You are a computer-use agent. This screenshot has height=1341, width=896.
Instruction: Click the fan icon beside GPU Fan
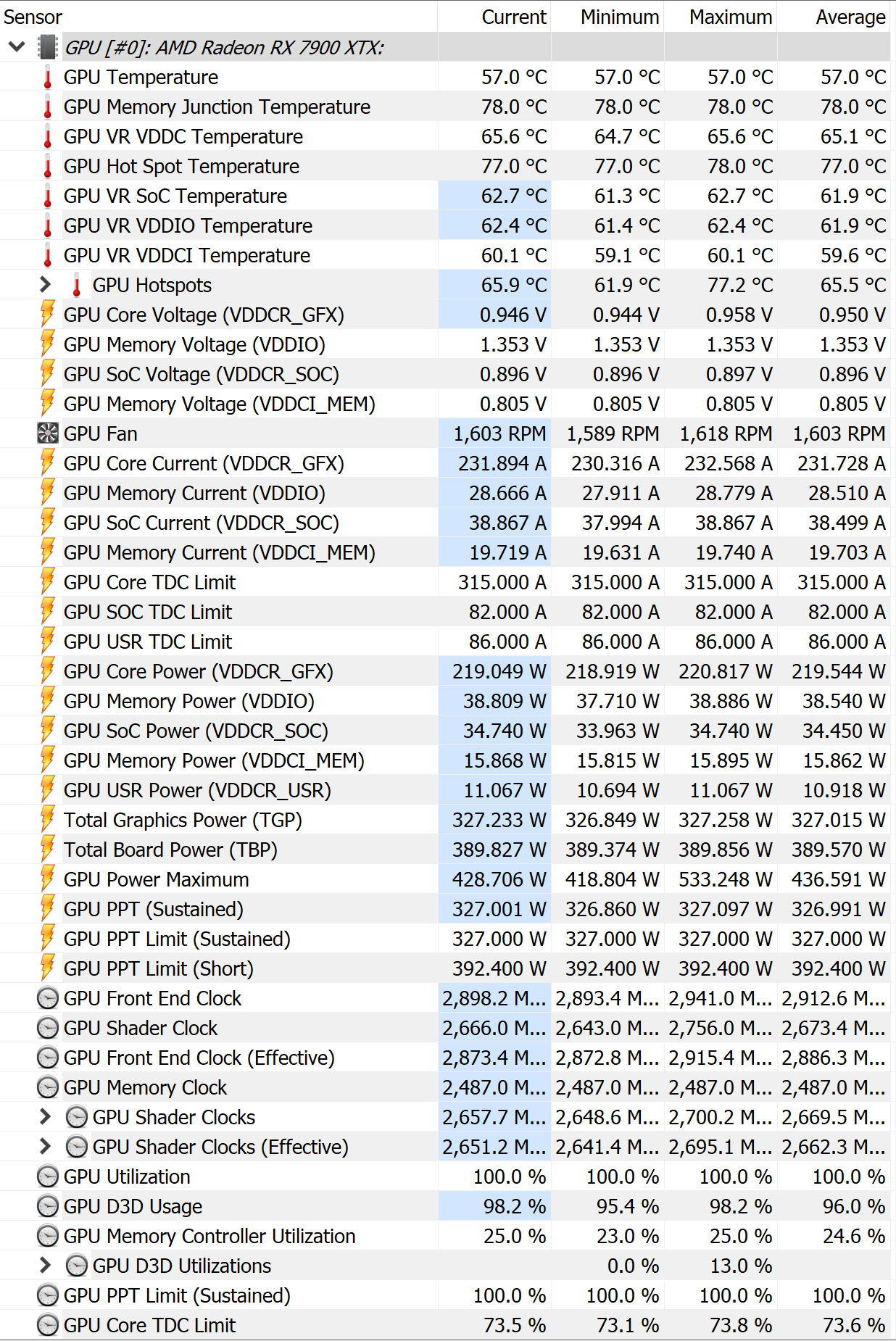[x=48, y=433]
